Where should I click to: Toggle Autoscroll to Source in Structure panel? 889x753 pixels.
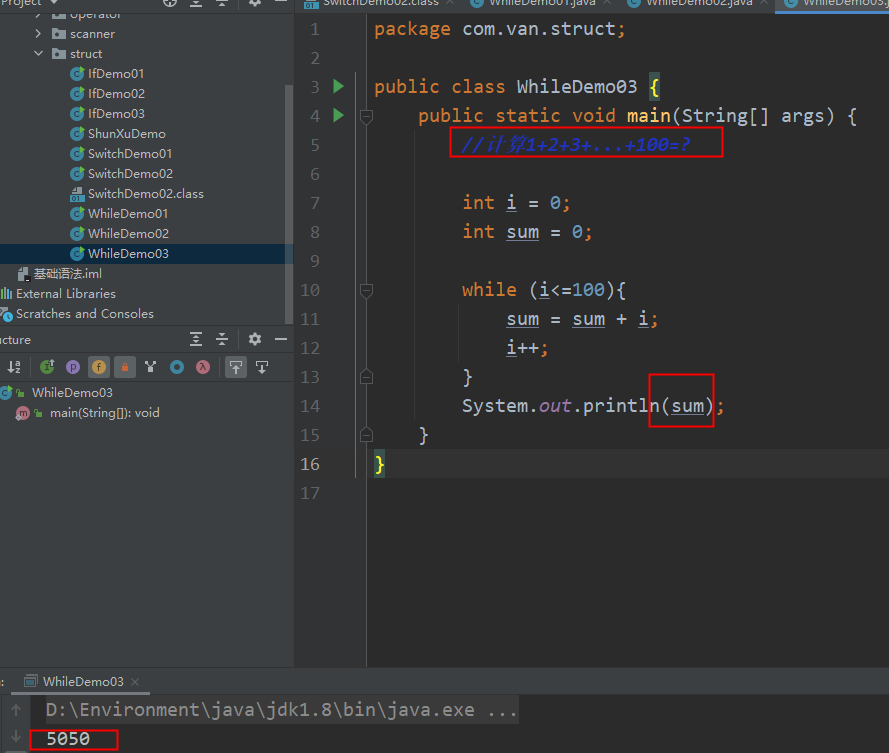point(236,367)
